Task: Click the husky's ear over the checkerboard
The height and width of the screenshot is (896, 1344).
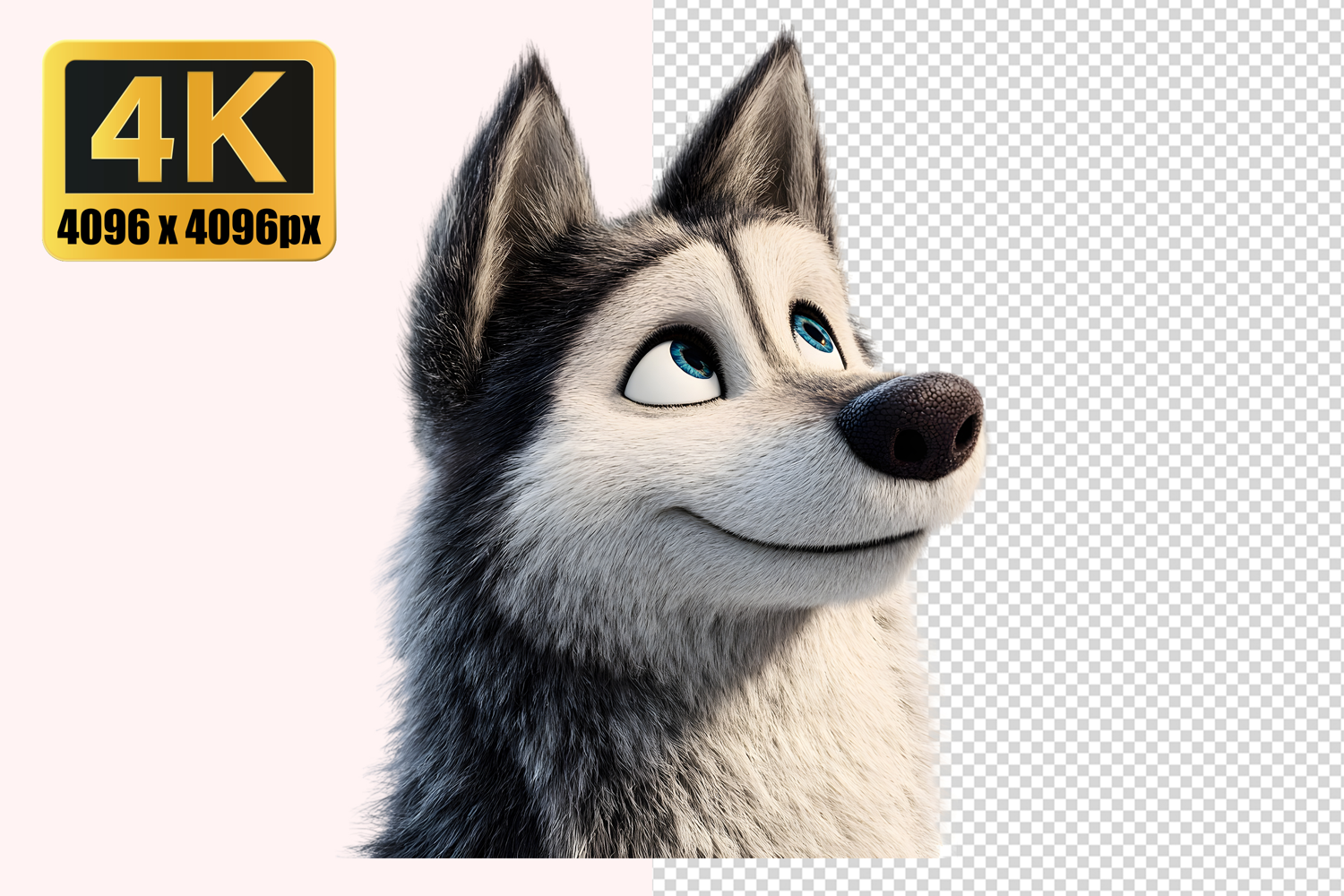Action: pos(762,143)
